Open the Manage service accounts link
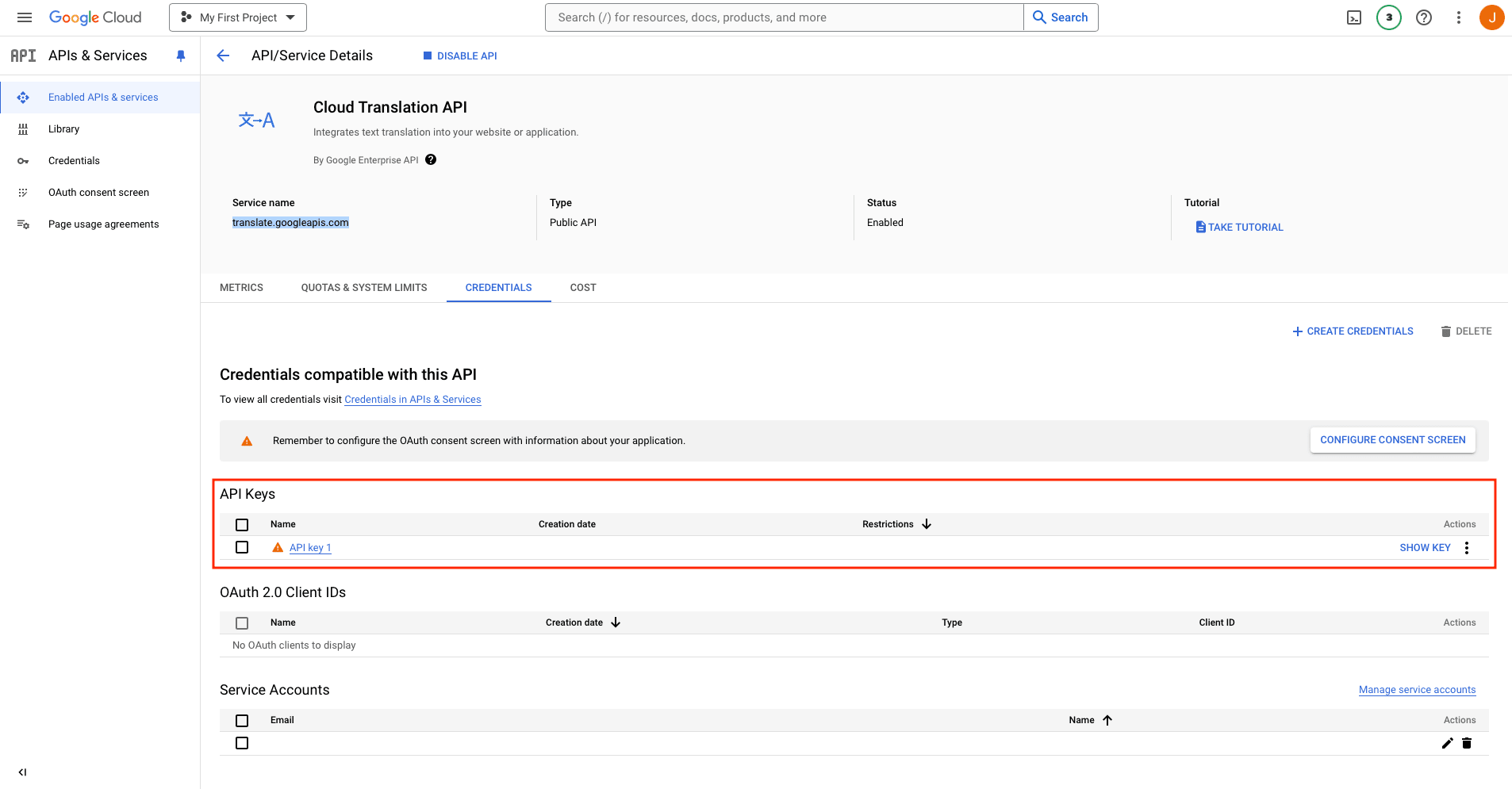 [1417, 689]
